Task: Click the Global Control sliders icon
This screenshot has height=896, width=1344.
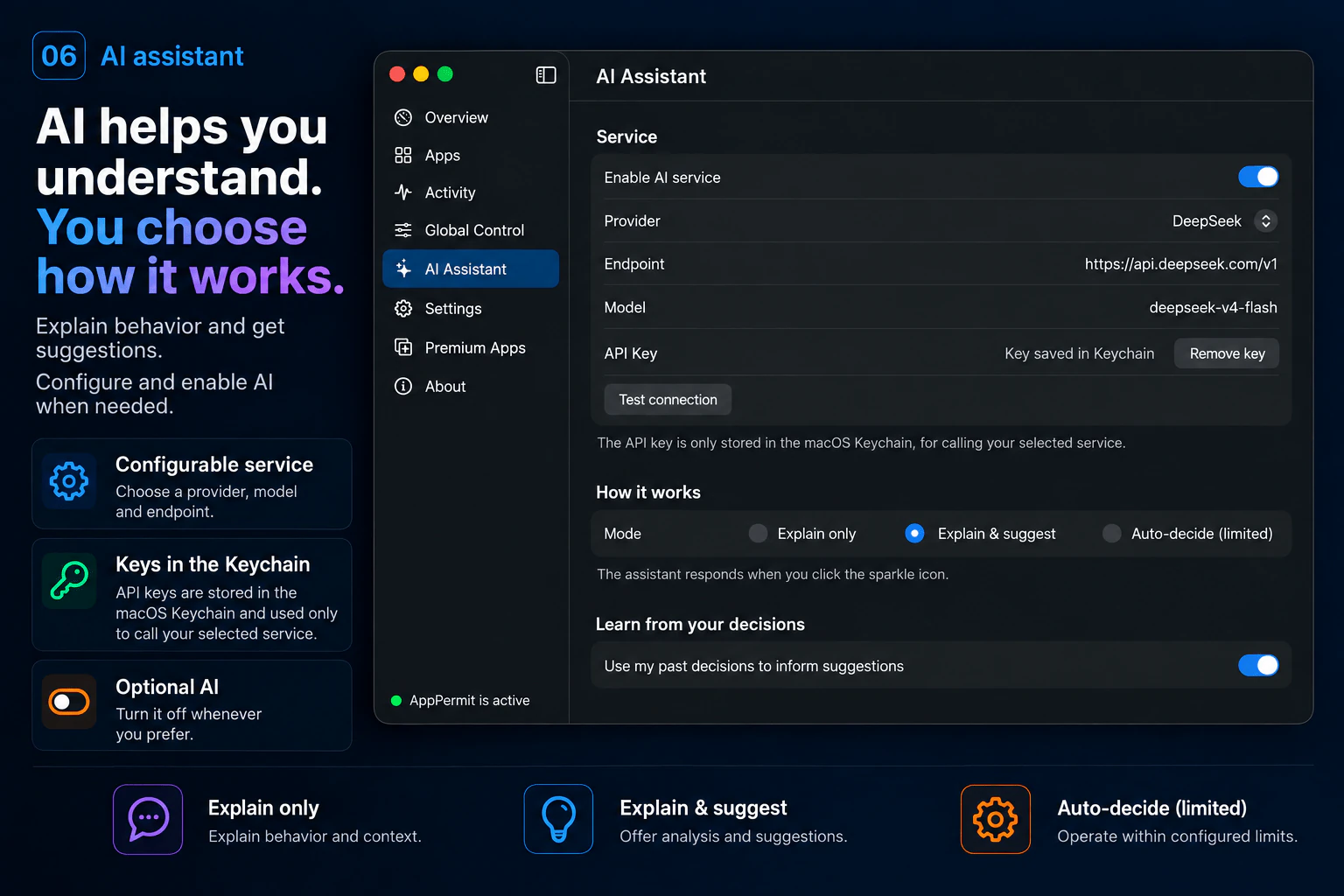Action: pyautogui.click(x=403, y=230)
